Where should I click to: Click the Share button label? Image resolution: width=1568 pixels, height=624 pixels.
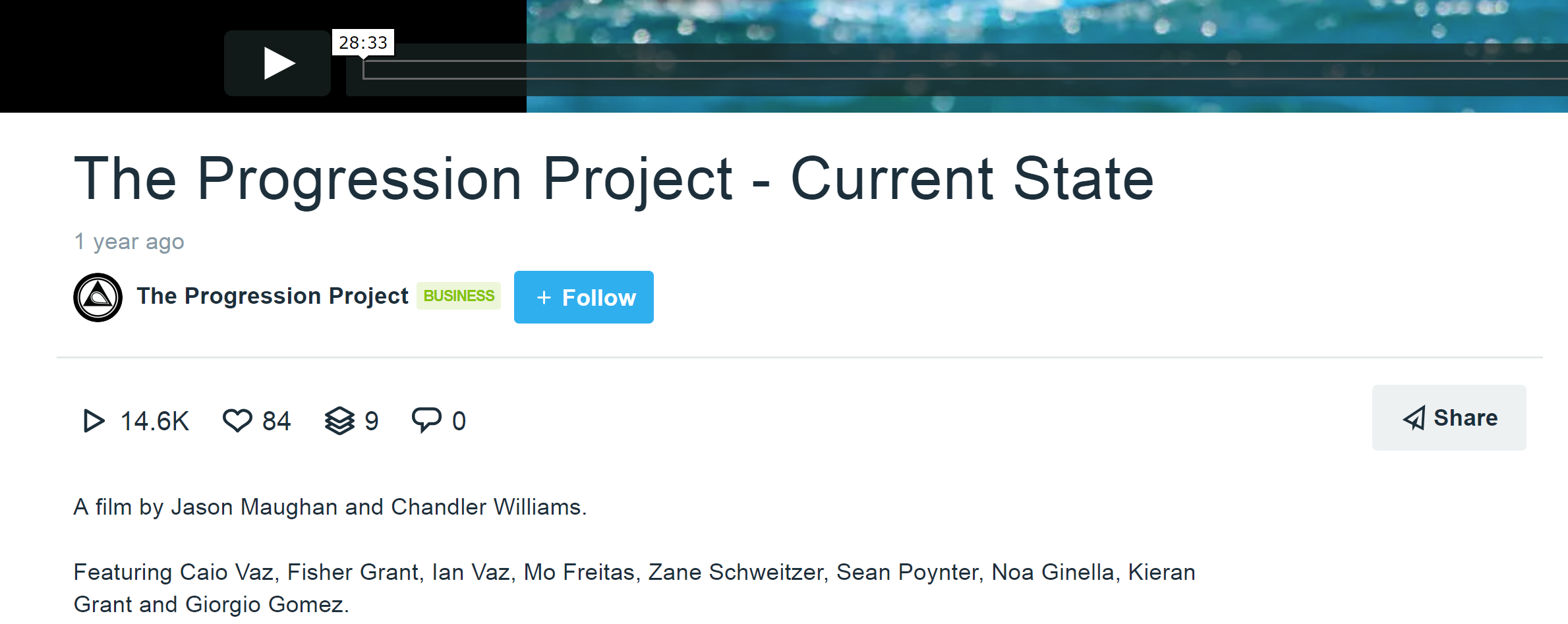click(1466, 418)
